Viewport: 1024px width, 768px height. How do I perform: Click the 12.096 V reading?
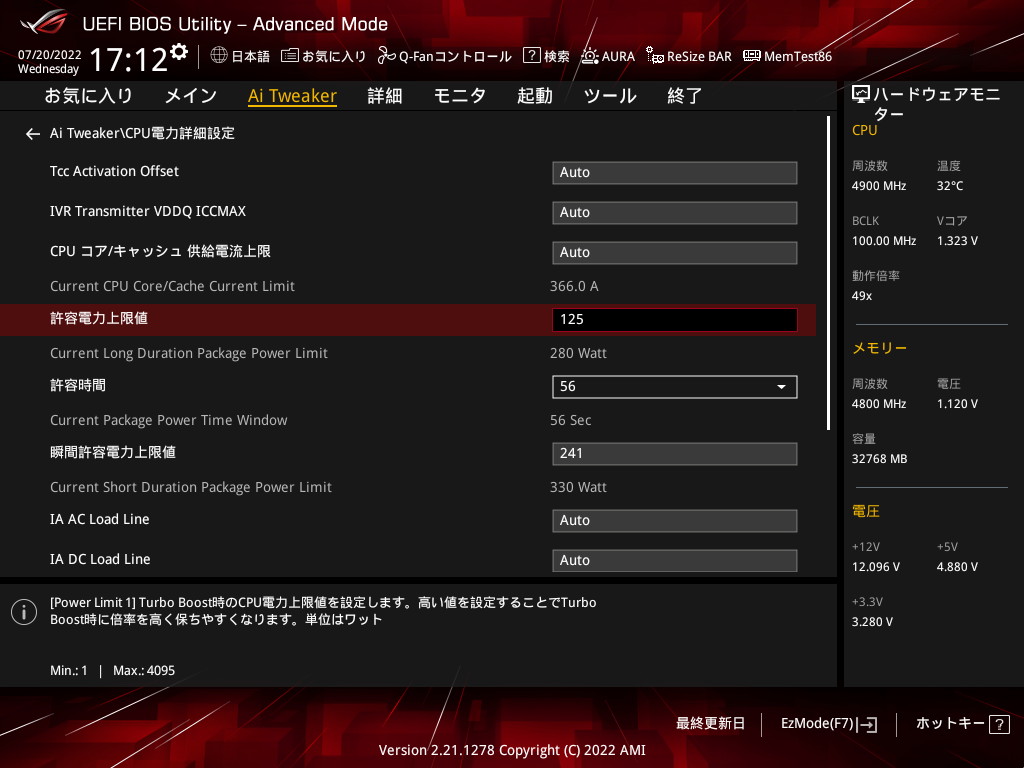(x=875, y=567)
